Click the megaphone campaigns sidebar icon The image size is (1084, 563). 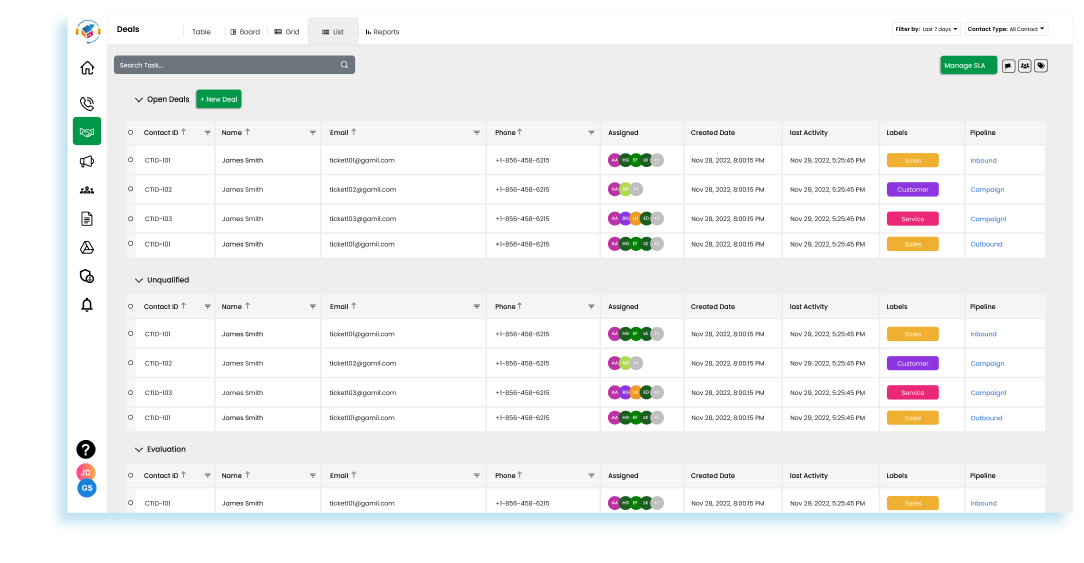[87, 161]
